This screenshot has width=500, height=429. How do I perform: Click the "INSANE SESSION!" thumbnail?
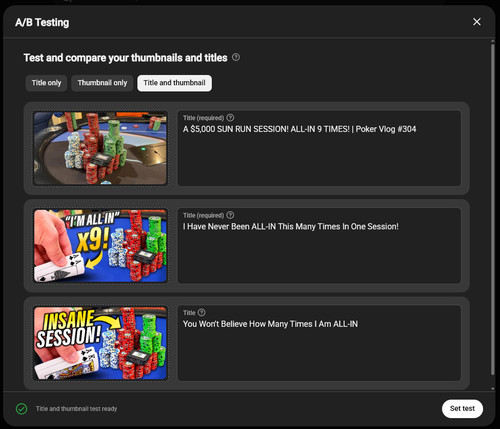click(x=100, y=343)
